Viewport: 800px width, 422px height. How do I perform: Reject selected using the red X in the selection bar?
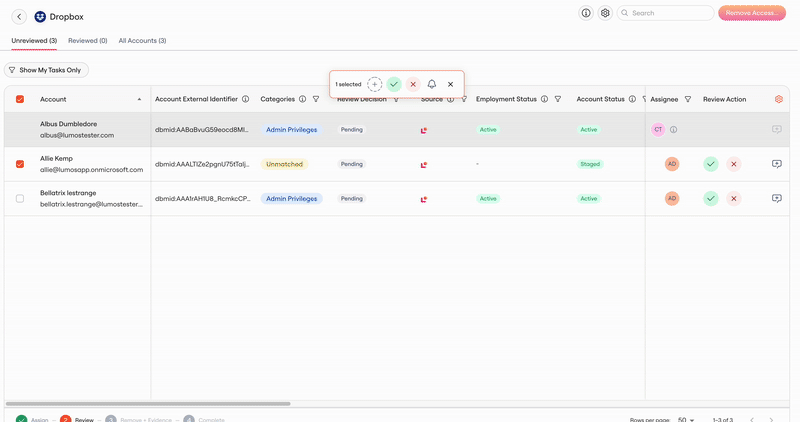413,84
